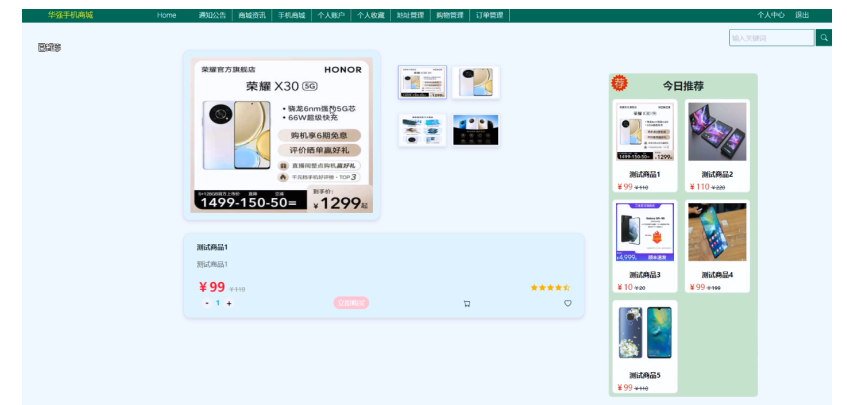The width and height of the screenshot is (847, 405).
Task: Click the red 荐 badge icon
Action: [x=619, y=83]
